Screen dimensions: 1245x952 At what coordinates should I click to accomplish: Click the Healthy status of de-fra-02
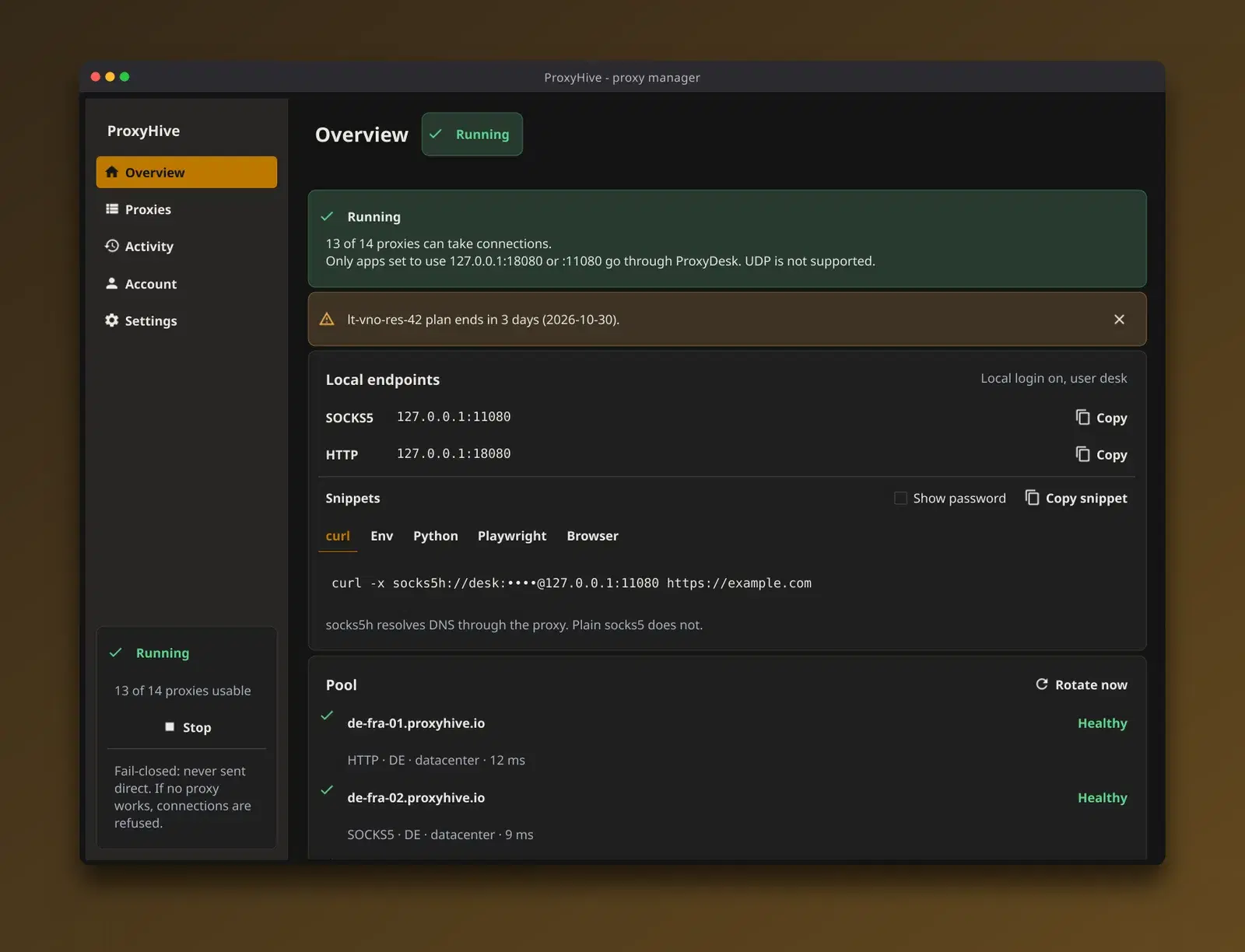(1102, 797)
